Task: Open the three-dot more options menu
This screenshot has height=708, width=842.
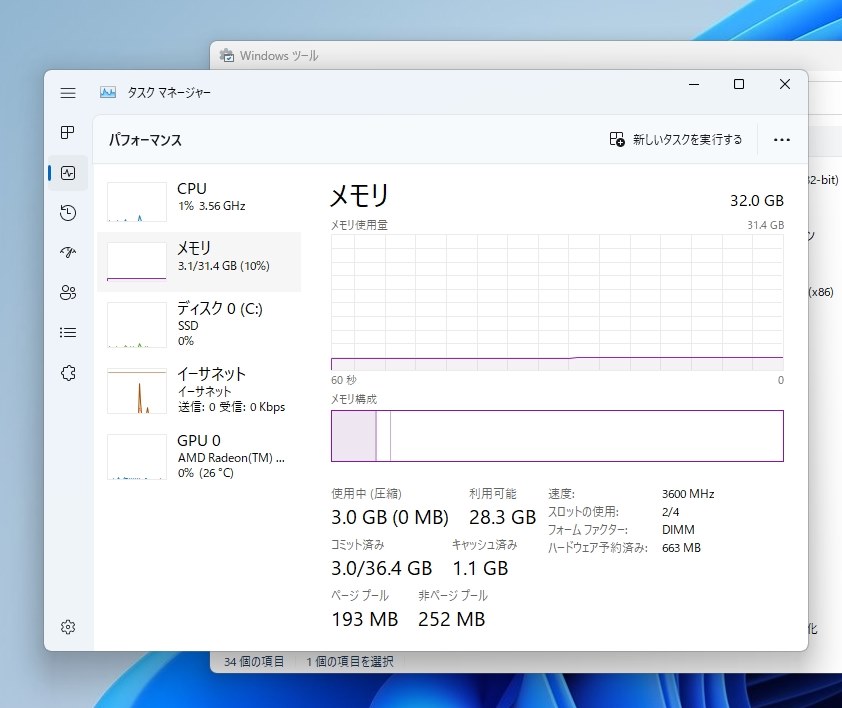Action: (781, 140)
